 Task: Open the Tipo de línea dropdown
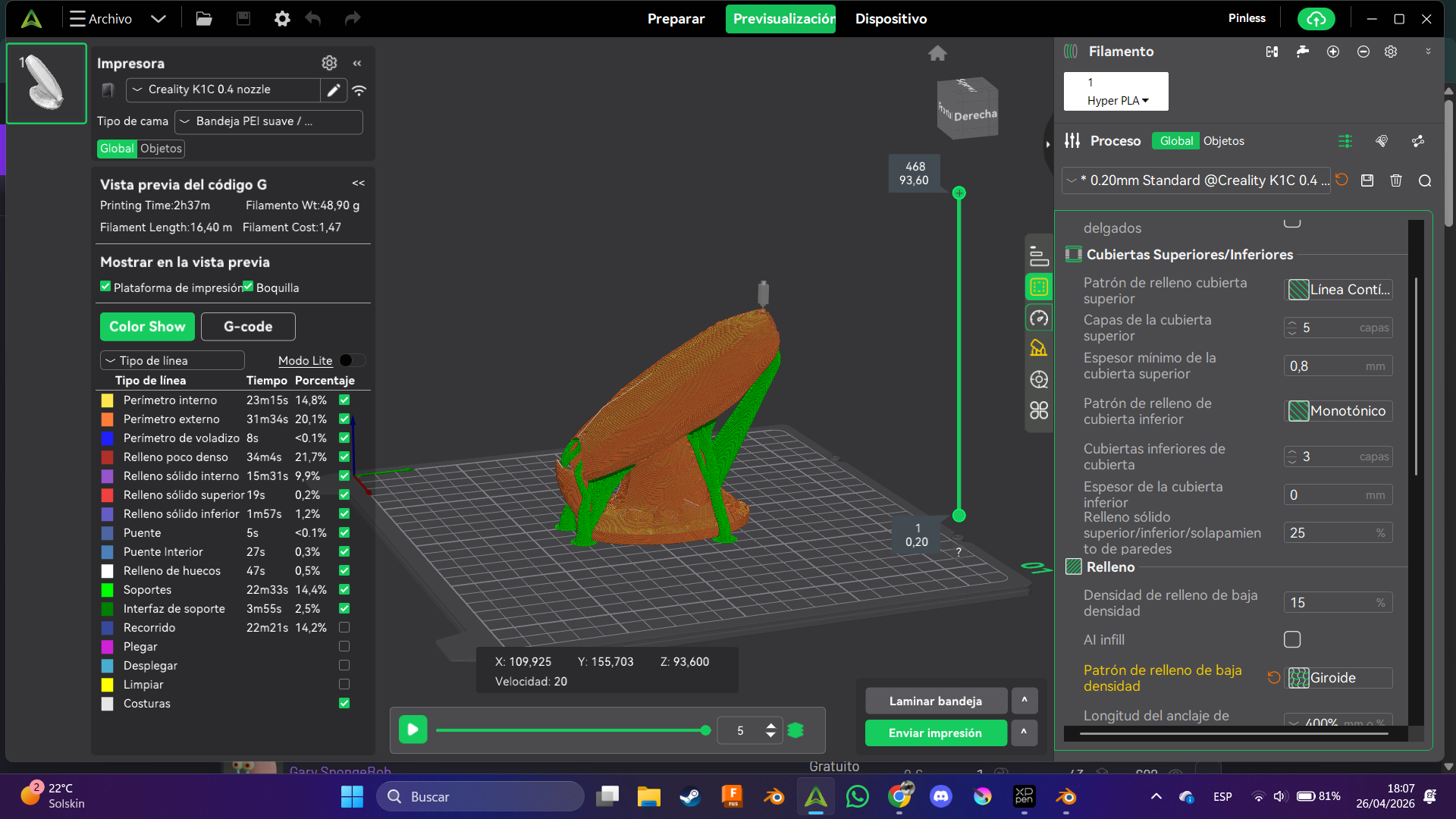coord(172,360)
